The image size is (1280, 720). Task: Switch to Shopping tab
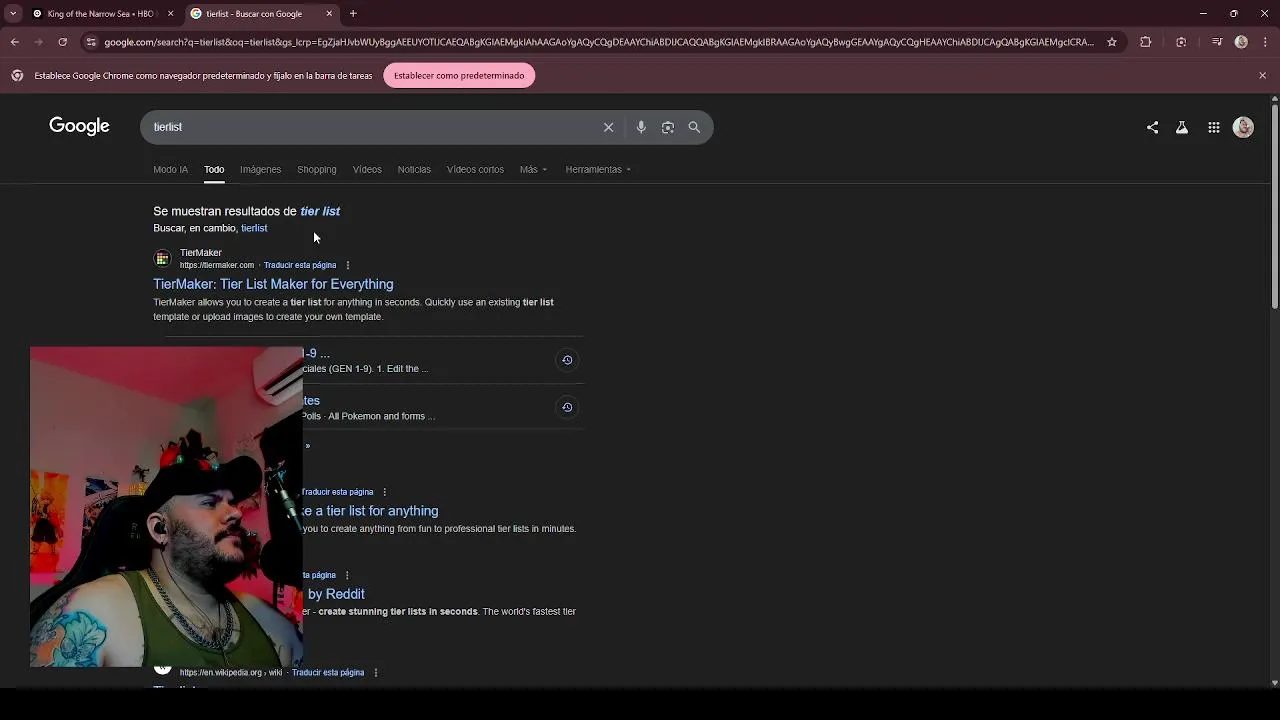click(x=316, y=169)
